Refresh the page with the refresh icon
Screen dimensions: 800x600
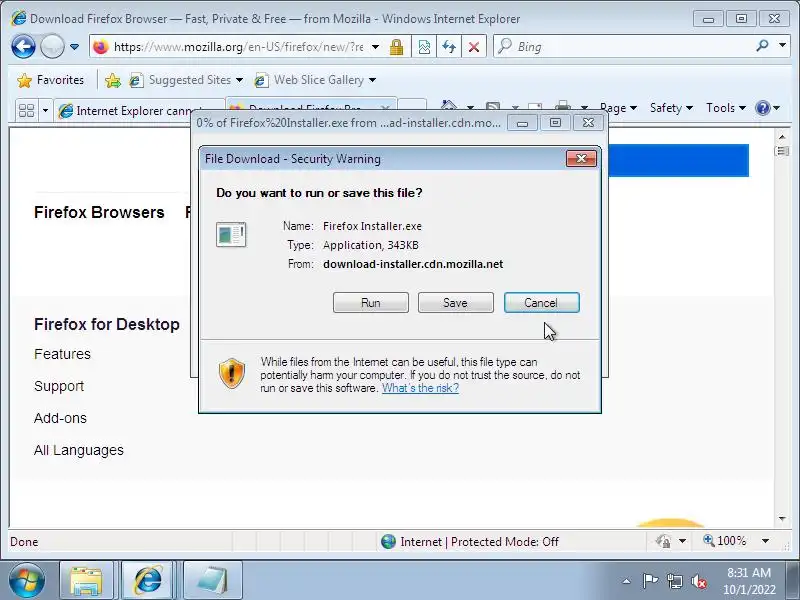(x=449, y=47)
